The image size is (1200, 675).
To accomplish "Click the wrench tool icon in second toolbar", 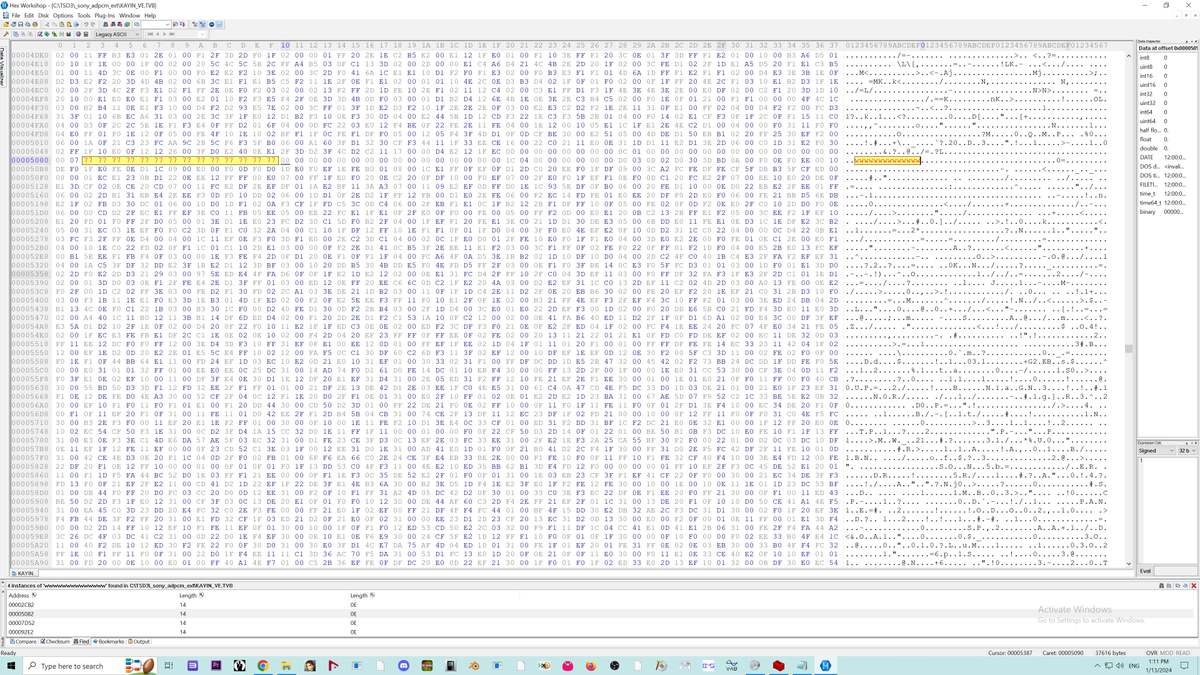I will point(6,34).
